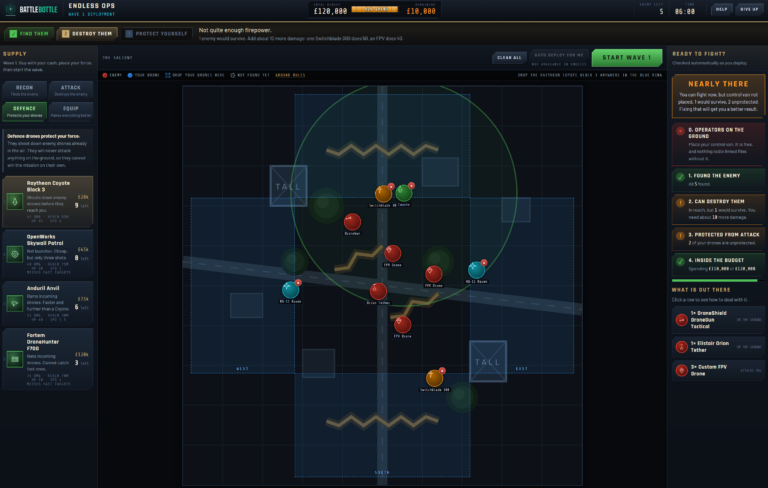Click the Clear All button
This screenshot has height=488, width=768.
point(509,57)
